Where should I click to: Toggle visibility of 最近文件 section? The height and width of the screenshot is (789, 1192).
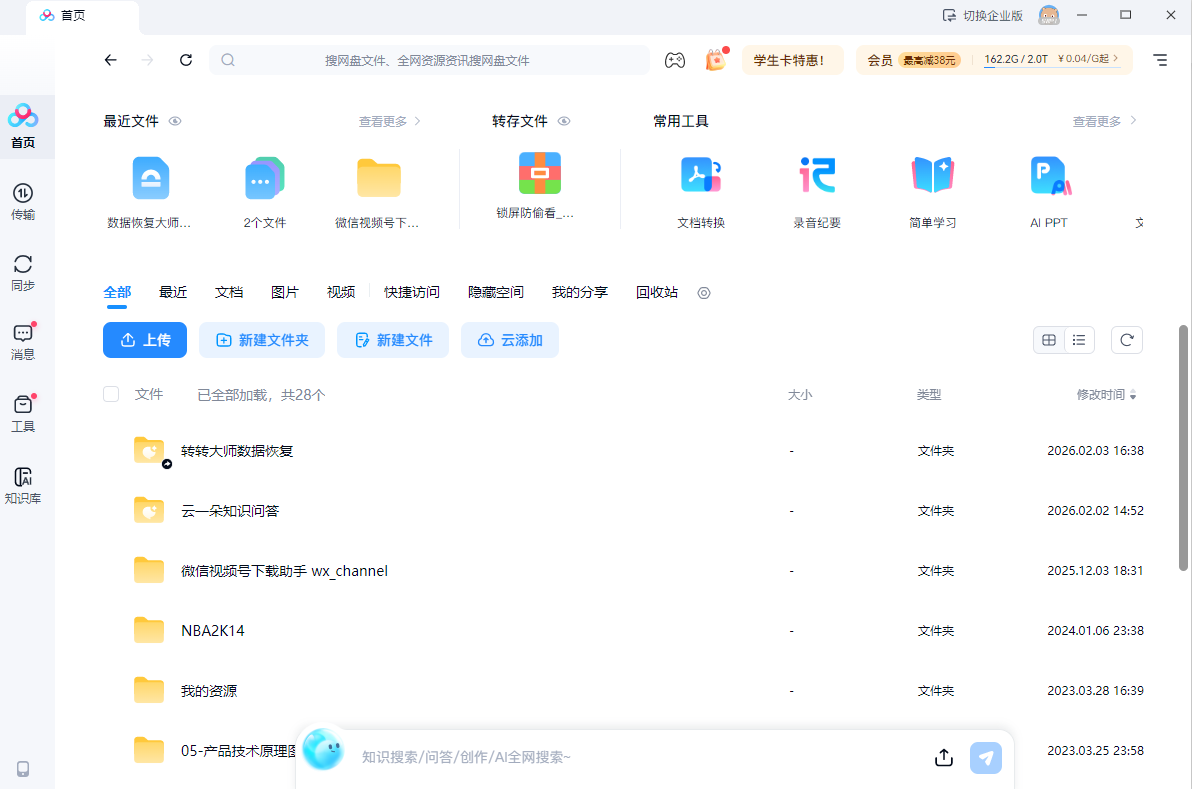(175, 121)
